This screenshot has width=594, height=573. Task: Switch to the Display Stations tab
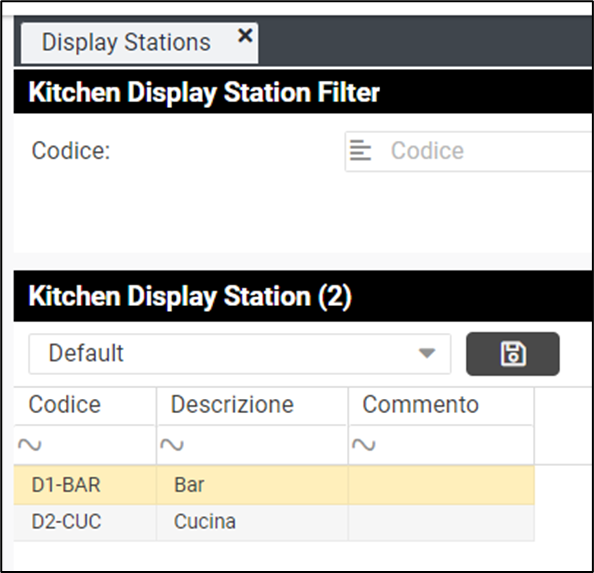tap(126, 42)
